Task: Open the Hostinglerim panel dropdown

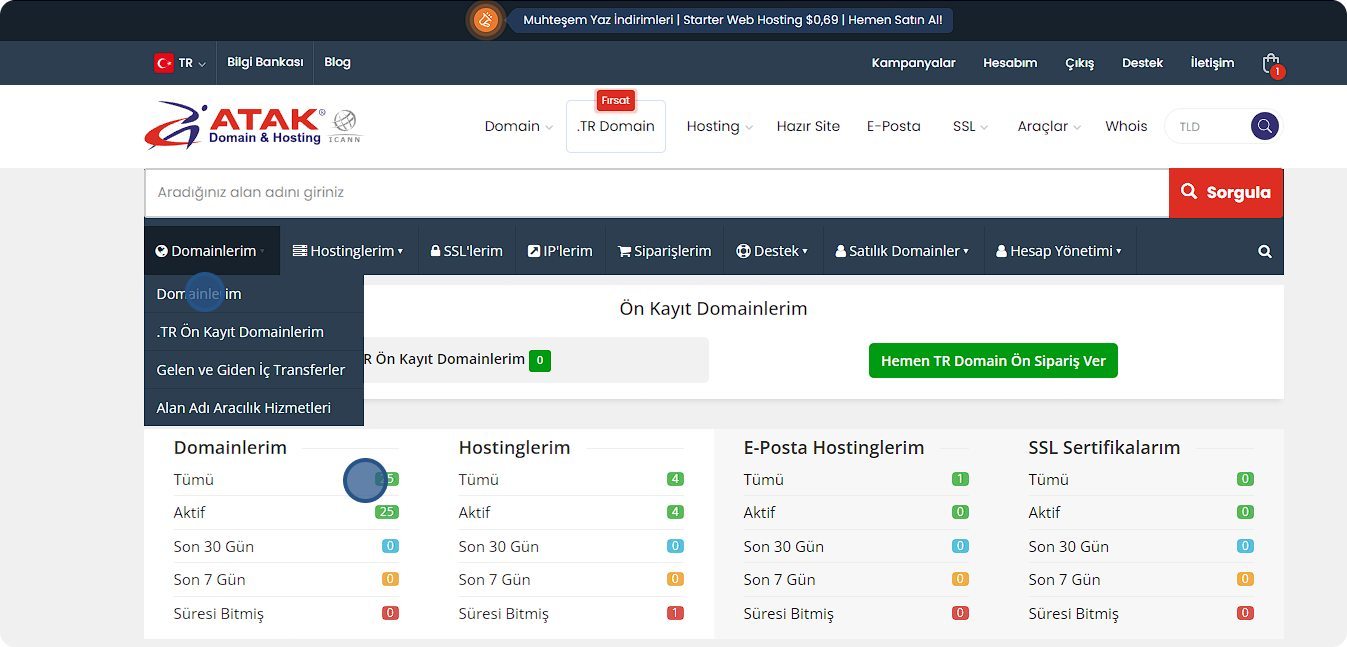Action: point(348,251)
